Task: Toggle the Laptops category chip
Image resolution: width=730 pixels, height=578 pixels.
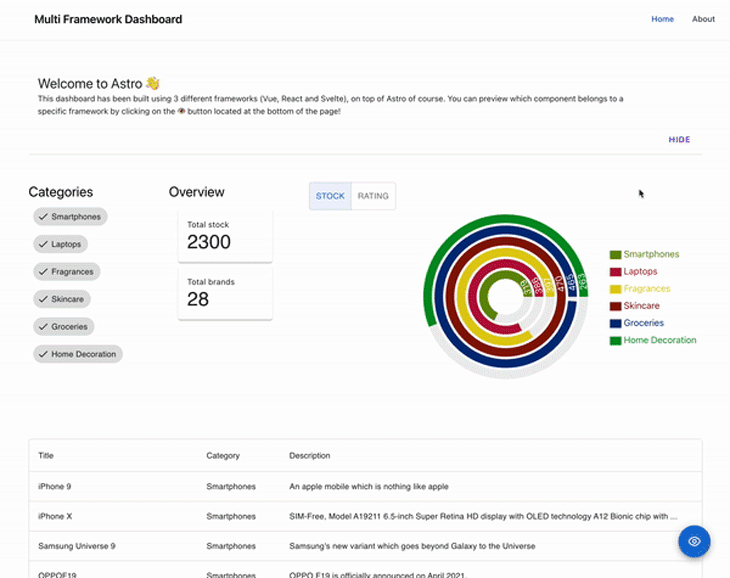Action: click(61, 244)
